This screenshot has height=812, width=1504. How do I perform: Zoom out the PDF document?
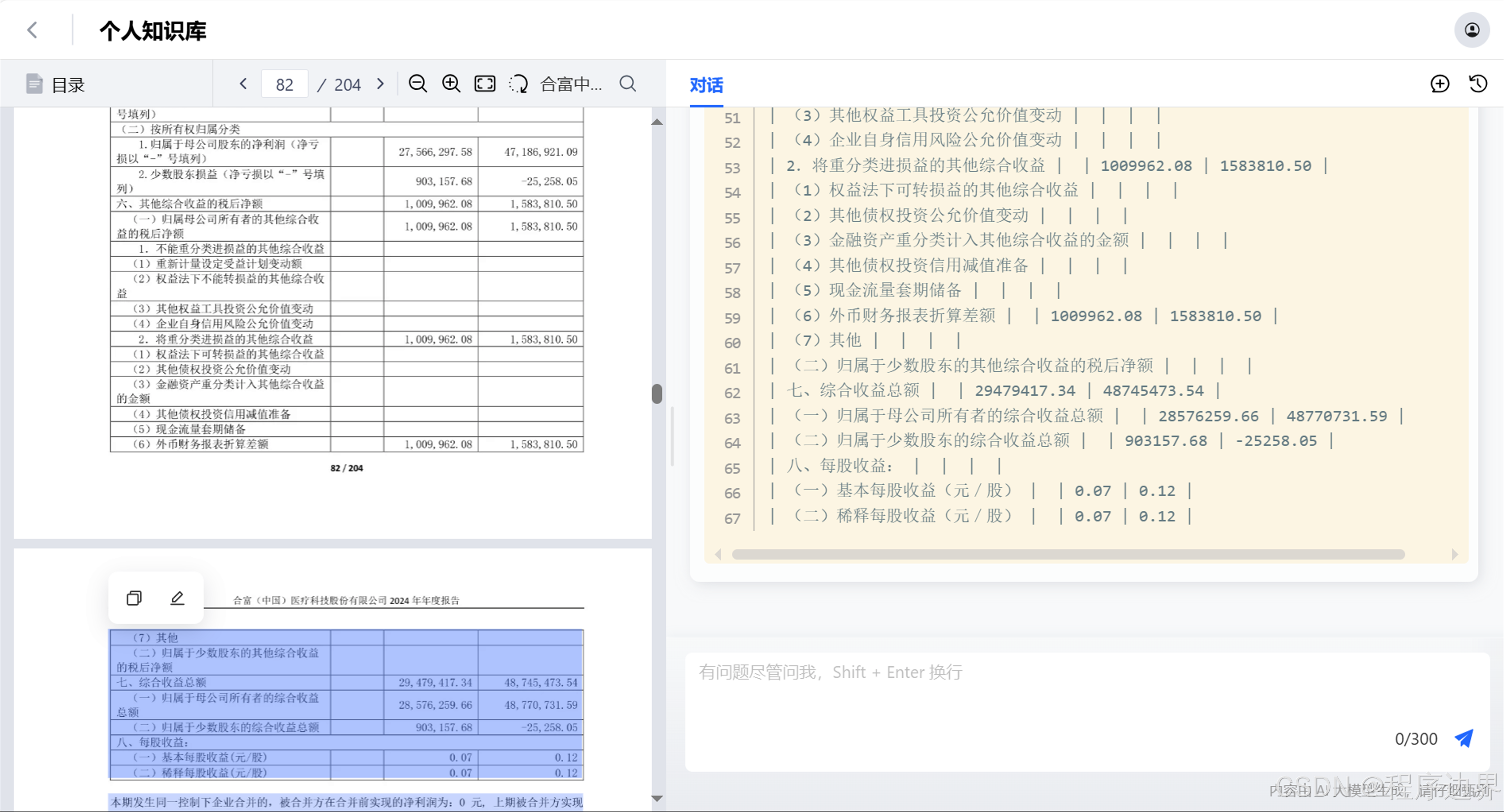click(x=418, y=84)
